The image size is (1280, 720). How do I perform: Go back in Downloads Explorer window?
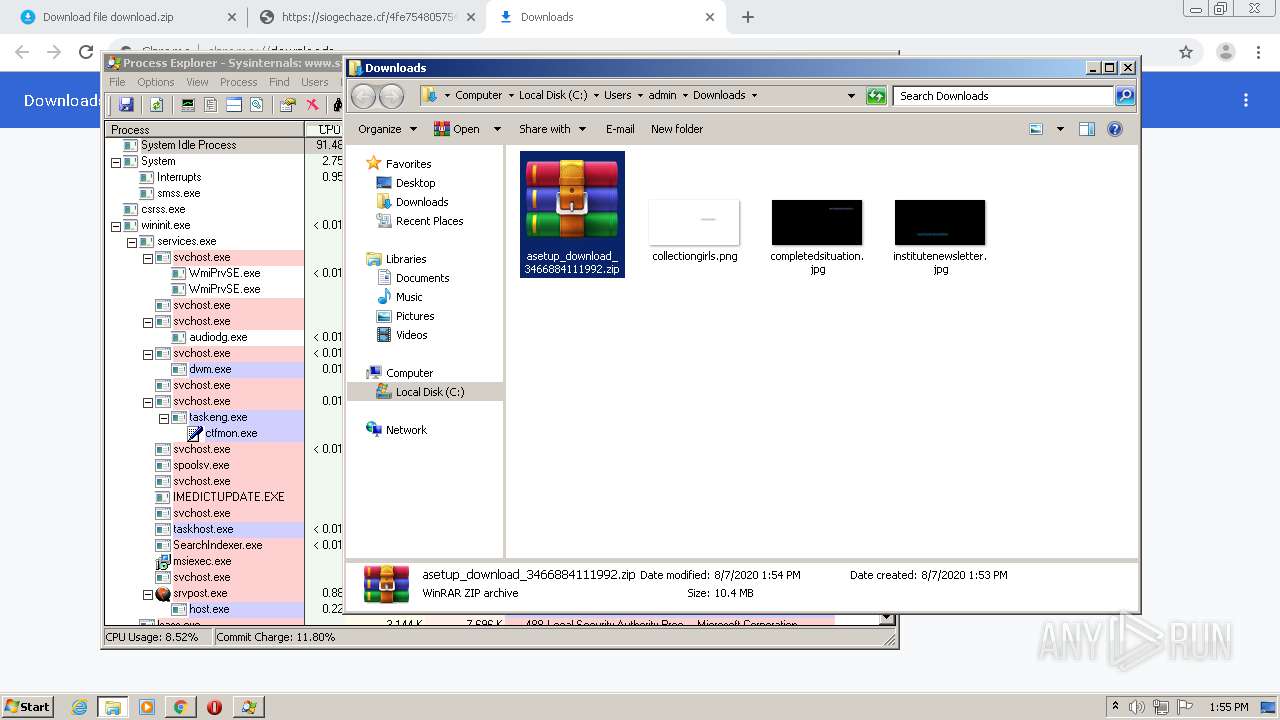coord(363,96)
